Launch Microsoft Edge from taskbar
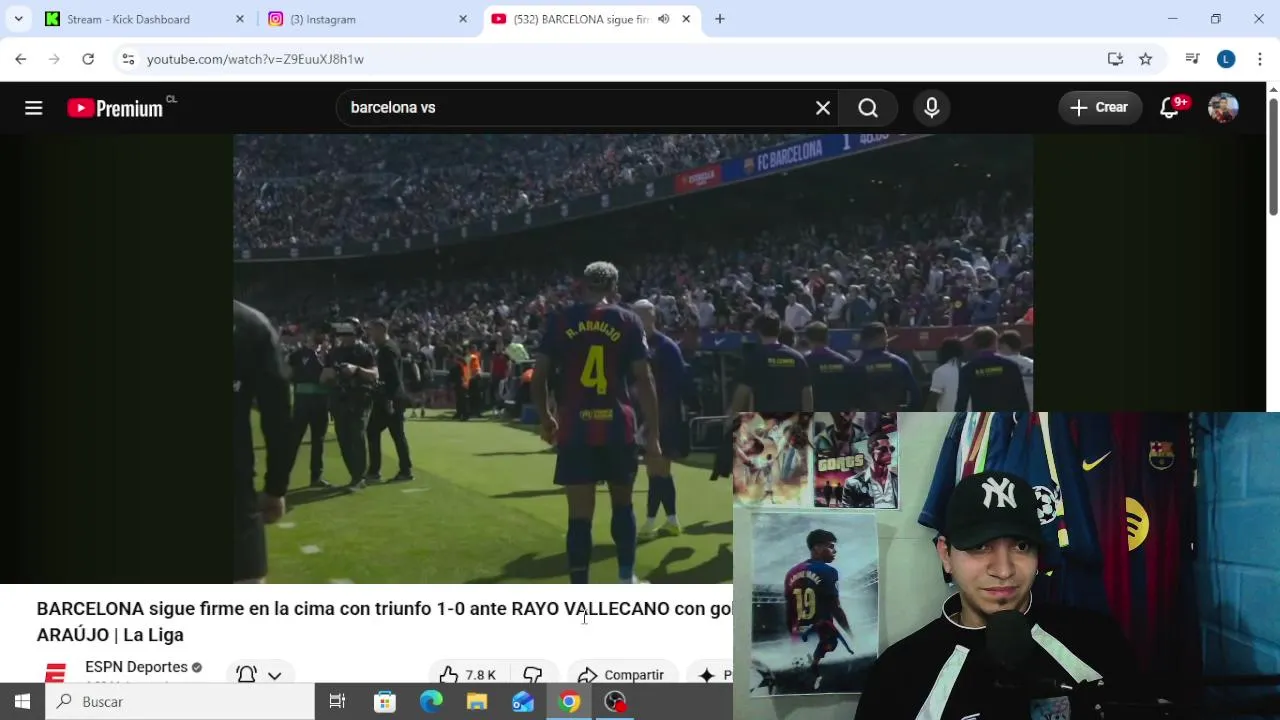 pos(431,702)
